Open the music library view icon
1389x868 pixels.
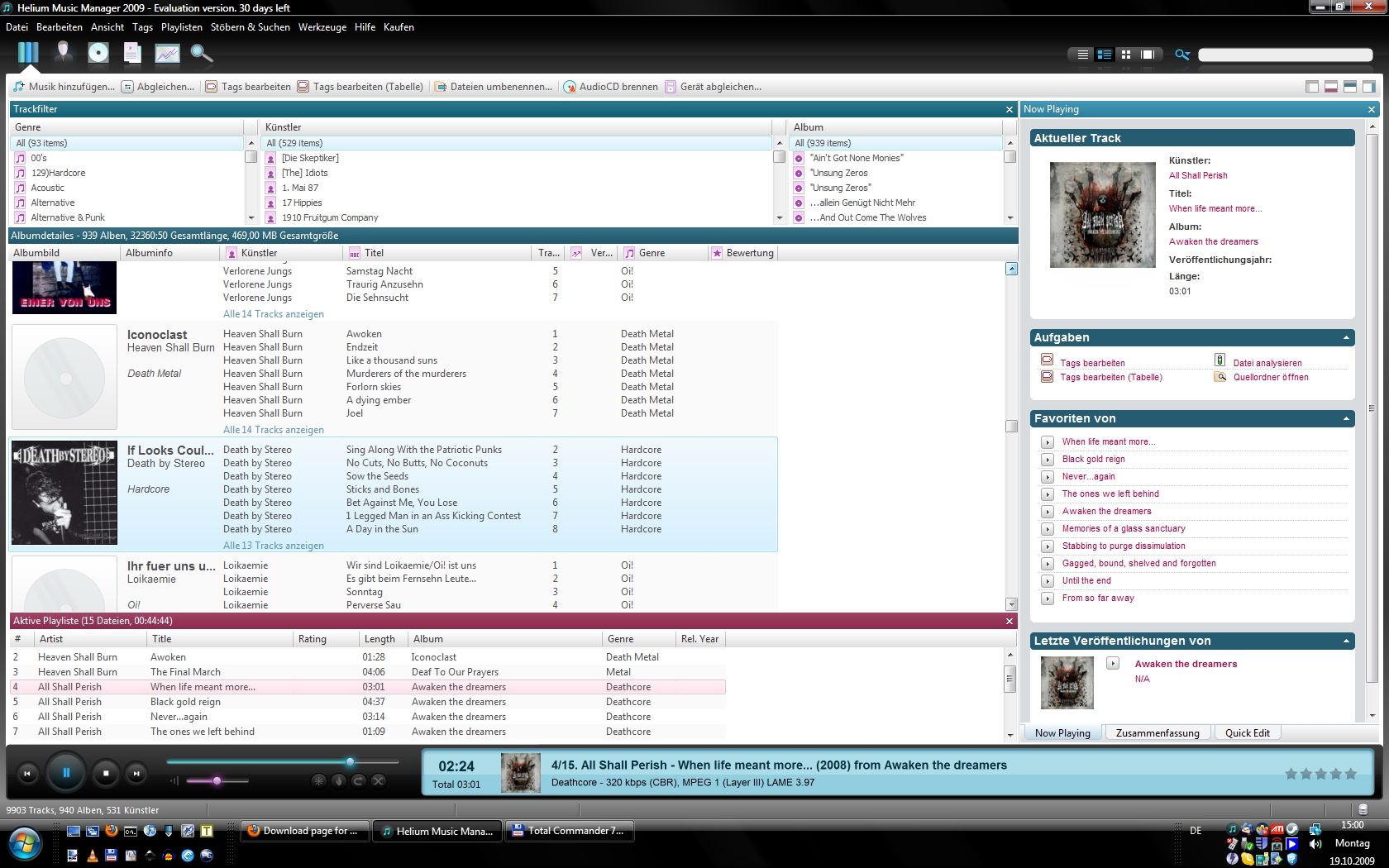28,53
